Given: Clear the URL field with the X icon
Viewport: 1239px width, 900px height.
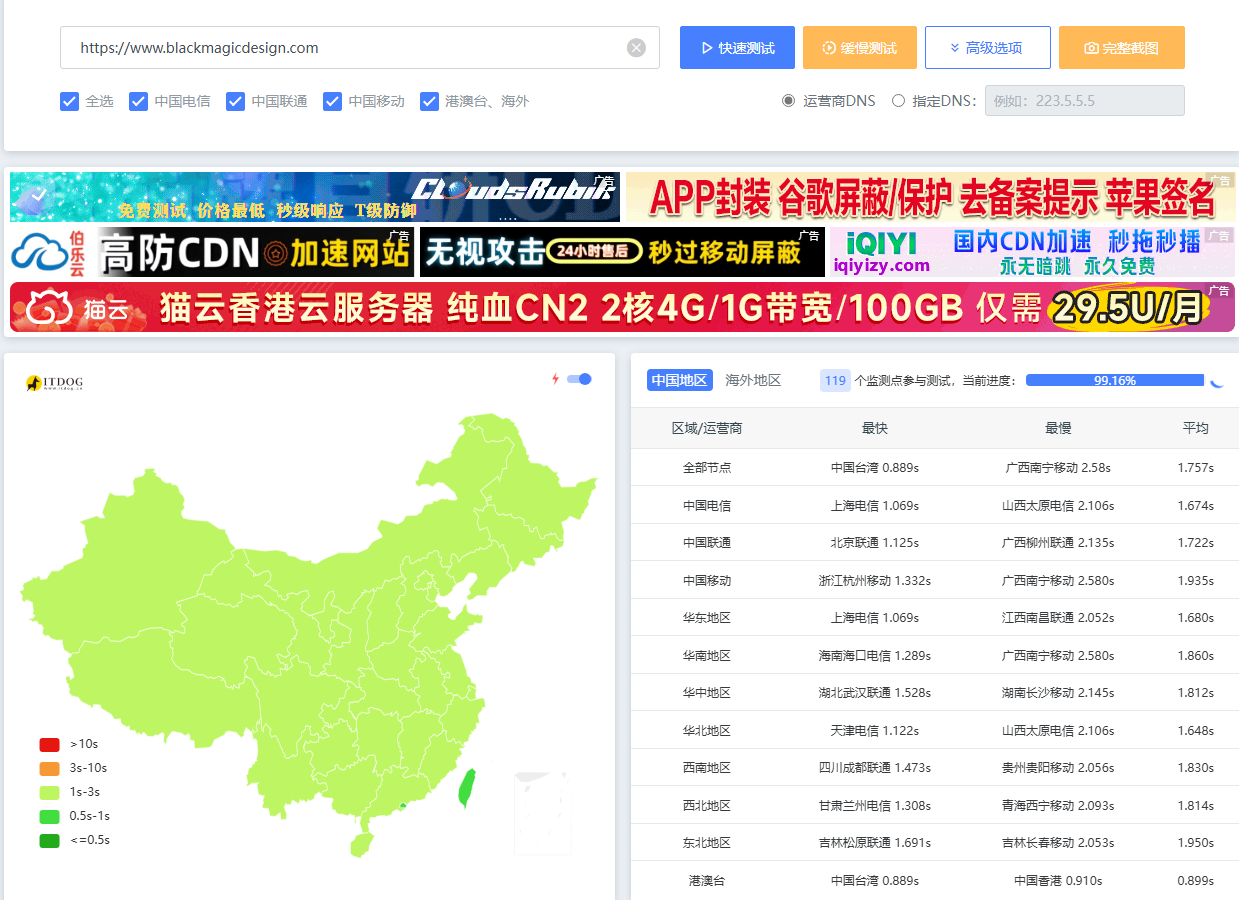Looking at the screenshot, I should click(636, 48).
